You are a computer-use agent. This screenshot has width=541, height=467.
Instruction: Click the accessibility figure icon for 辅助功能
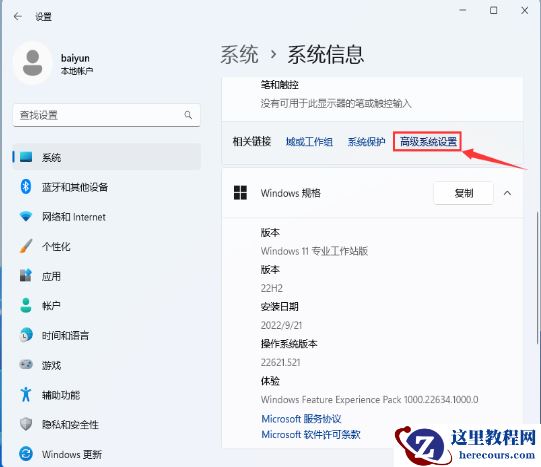click(x=26, y=394)
